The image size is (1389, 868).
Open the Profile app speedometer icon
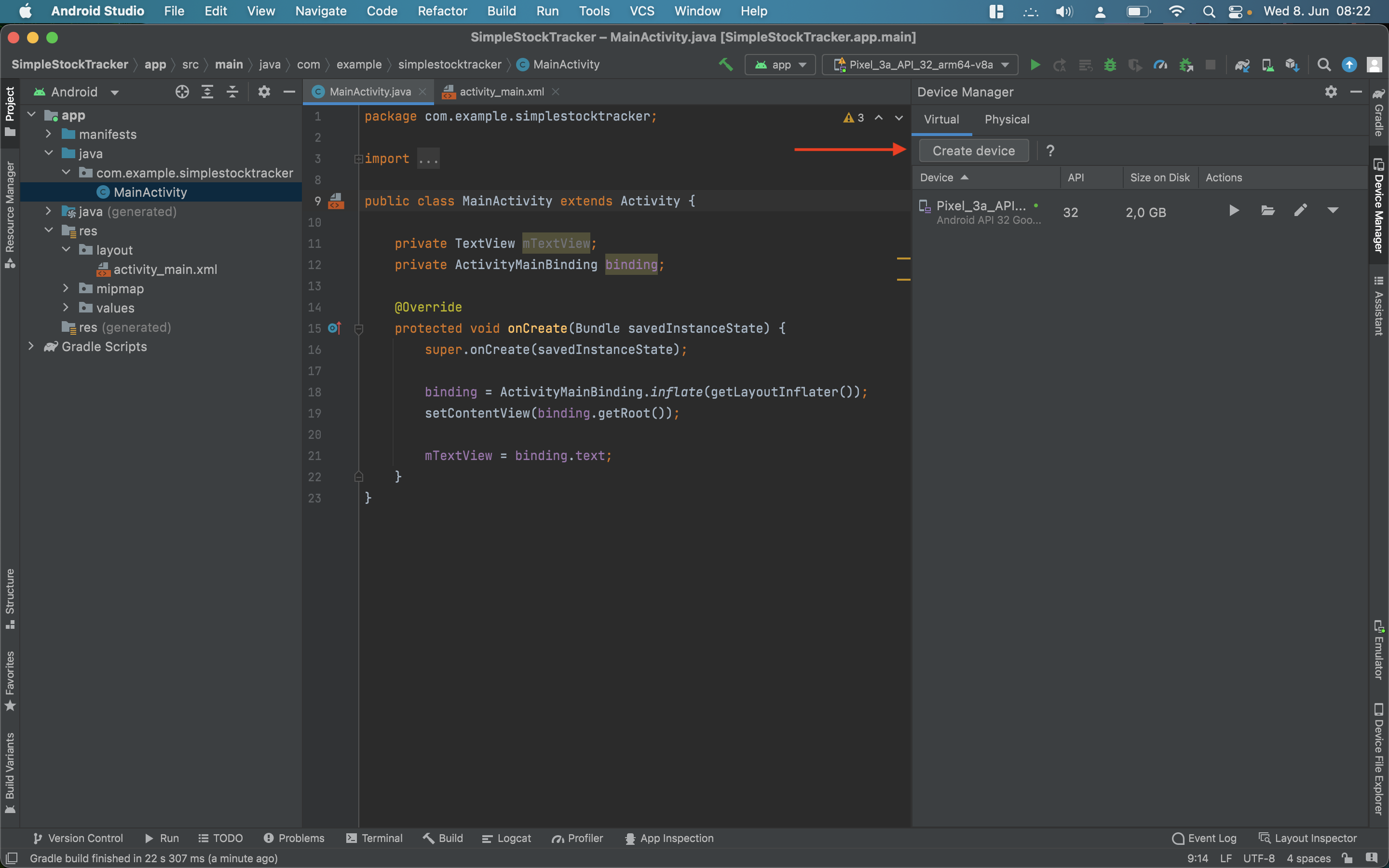point(1160,65)
